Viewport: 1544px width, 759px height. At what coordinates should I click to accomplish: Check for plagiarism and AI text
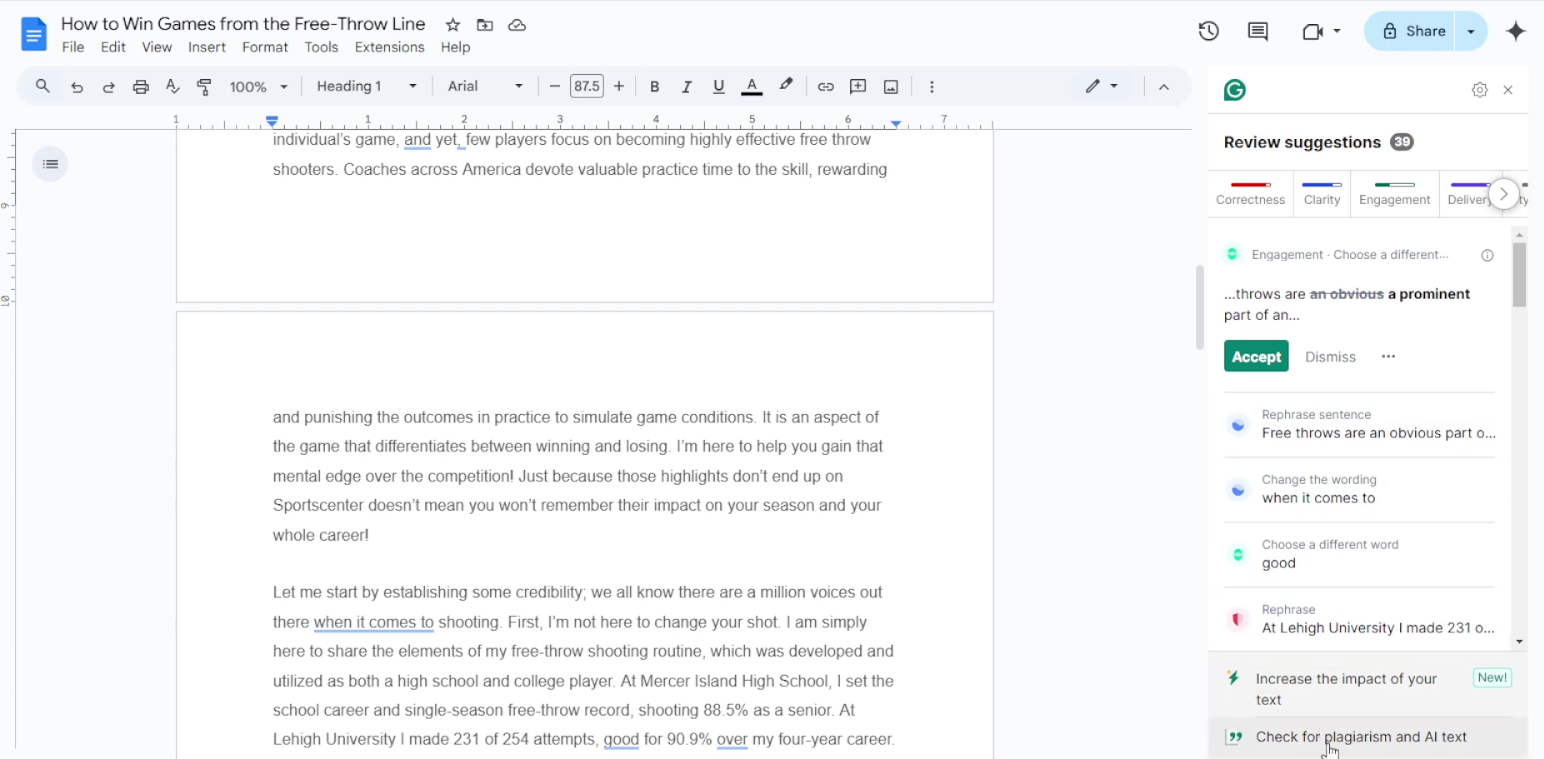point(1360,737)
